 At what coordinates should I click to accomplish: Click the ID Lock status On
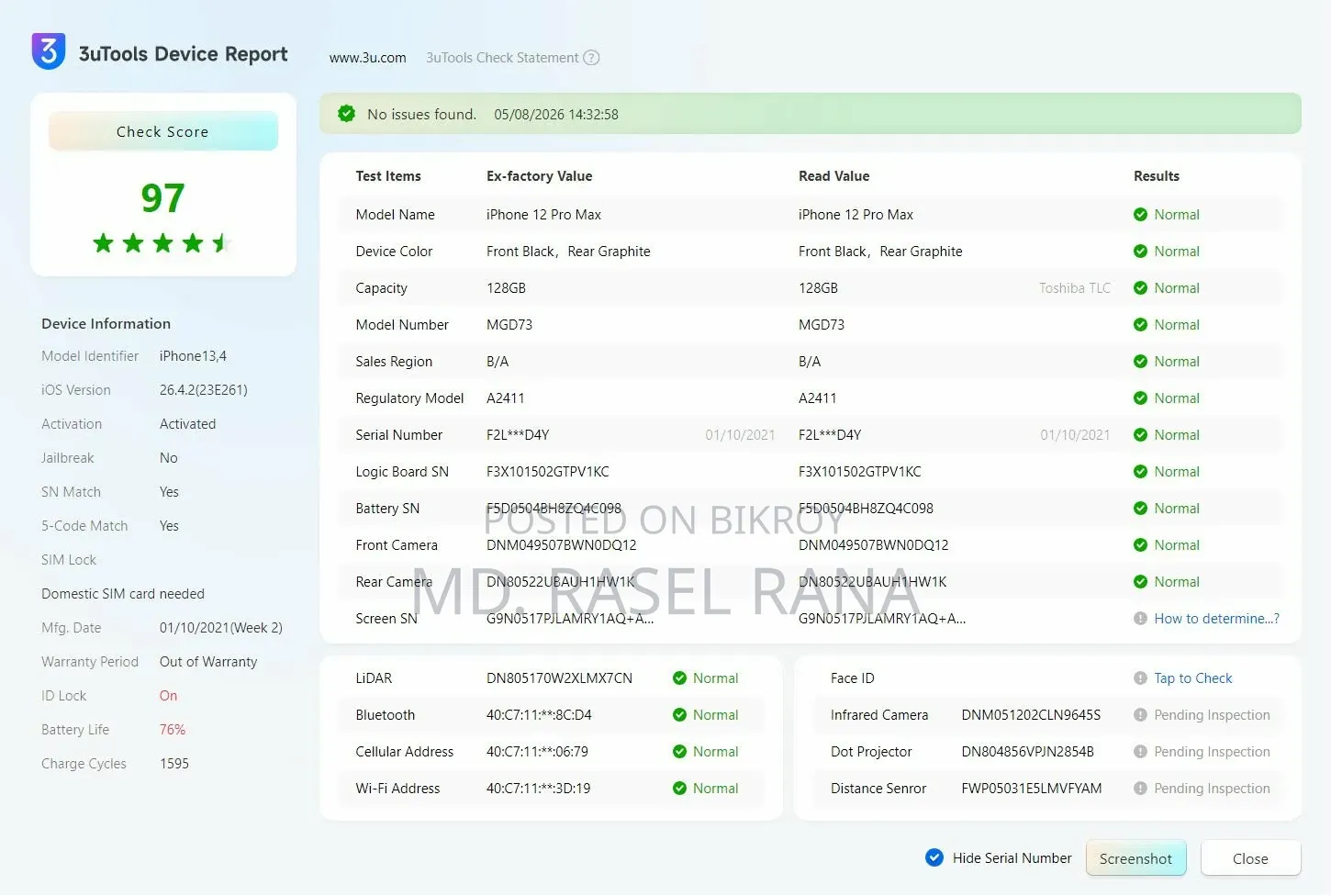168,696
